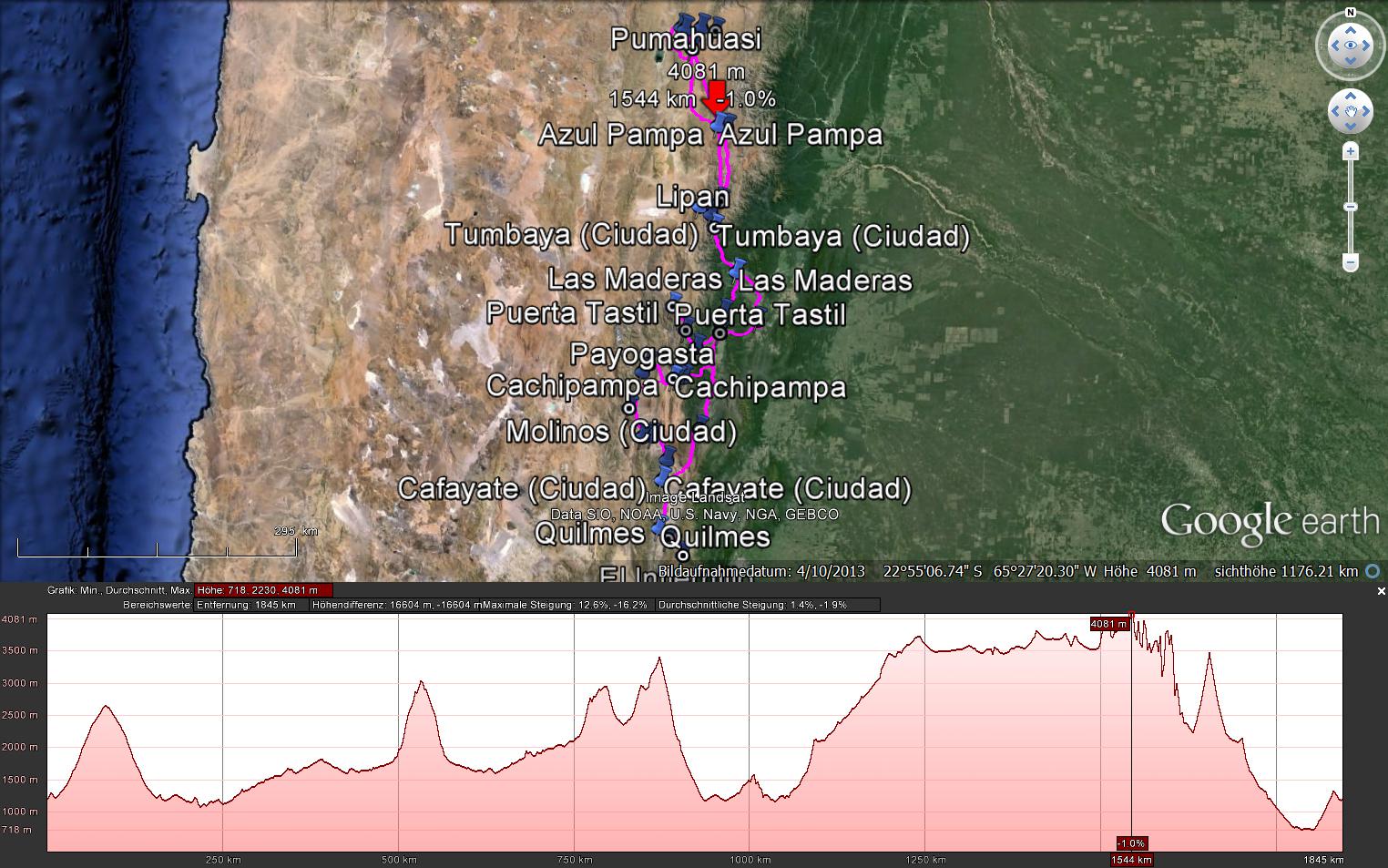
Task: Select the Las Maderas pushpin placemark
Action: click(x=738, y=267)
